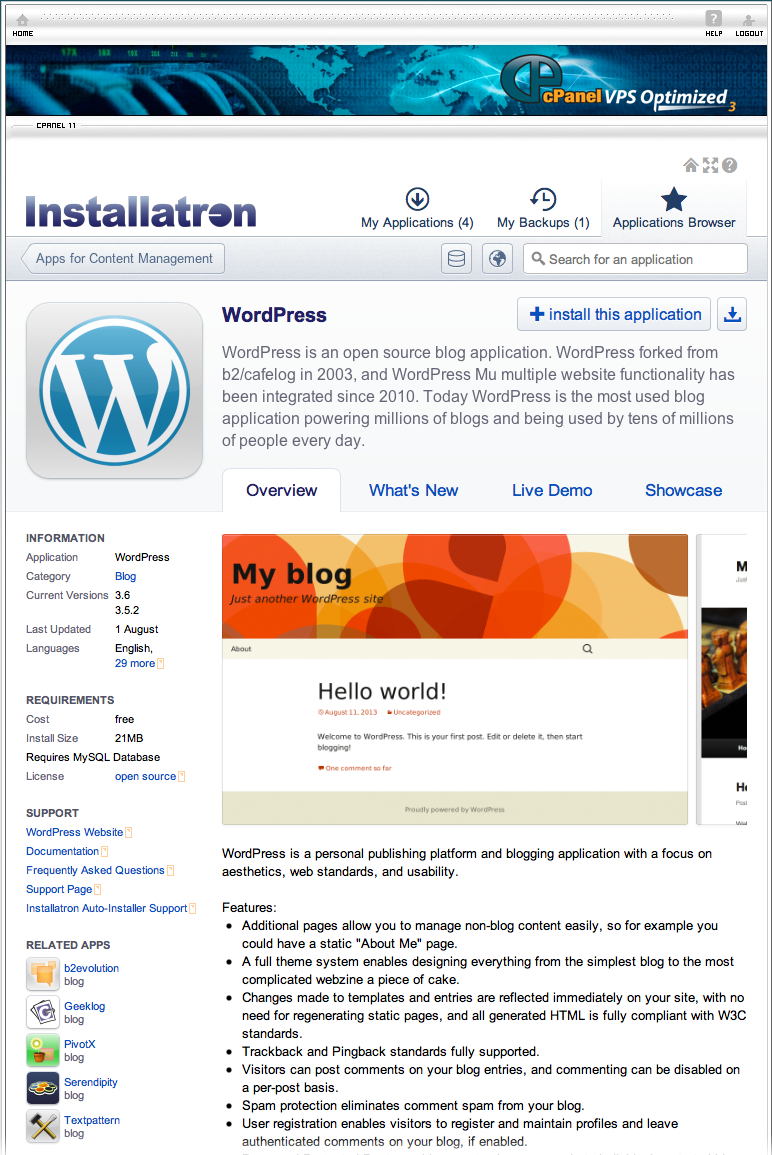Image resolution: width=772 pixels, height=1155 pixels.
Task: Click the download arrow icon button
Action: (x=731, y=315)
